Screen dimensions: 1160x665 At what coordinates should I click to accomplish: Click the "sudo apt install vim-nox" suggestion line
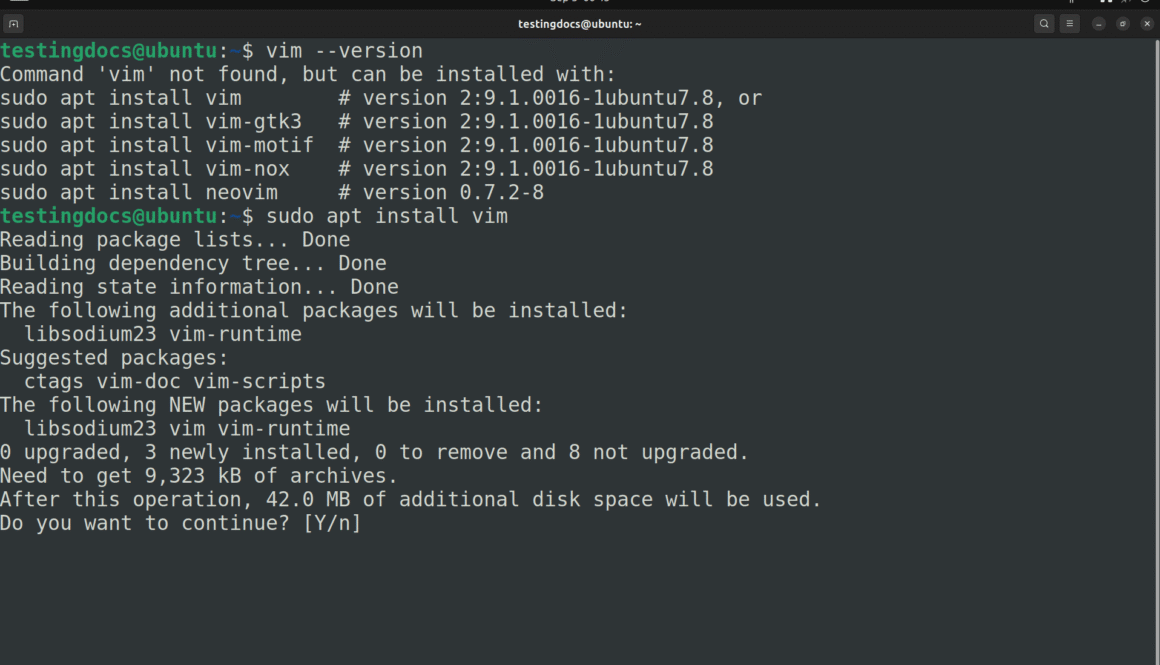(x=145, y=169)
